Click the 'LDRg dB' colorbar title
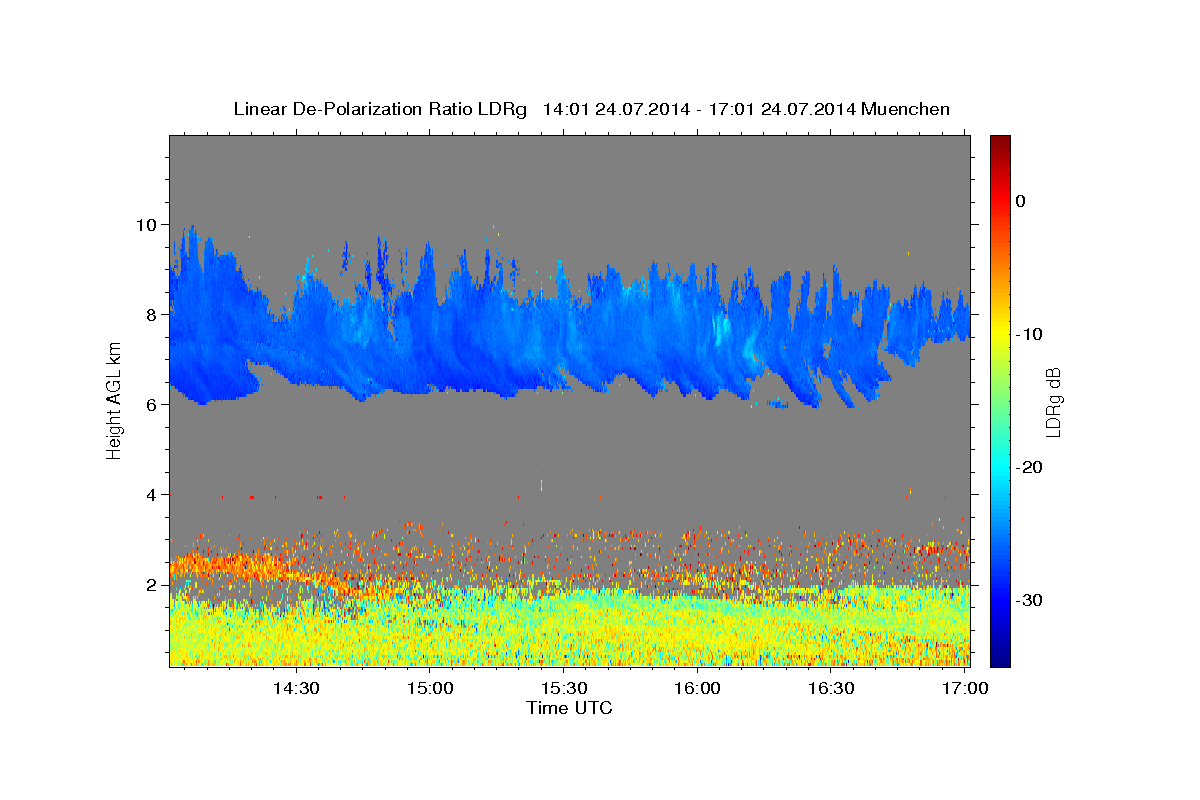 [x=1053, y=400]
